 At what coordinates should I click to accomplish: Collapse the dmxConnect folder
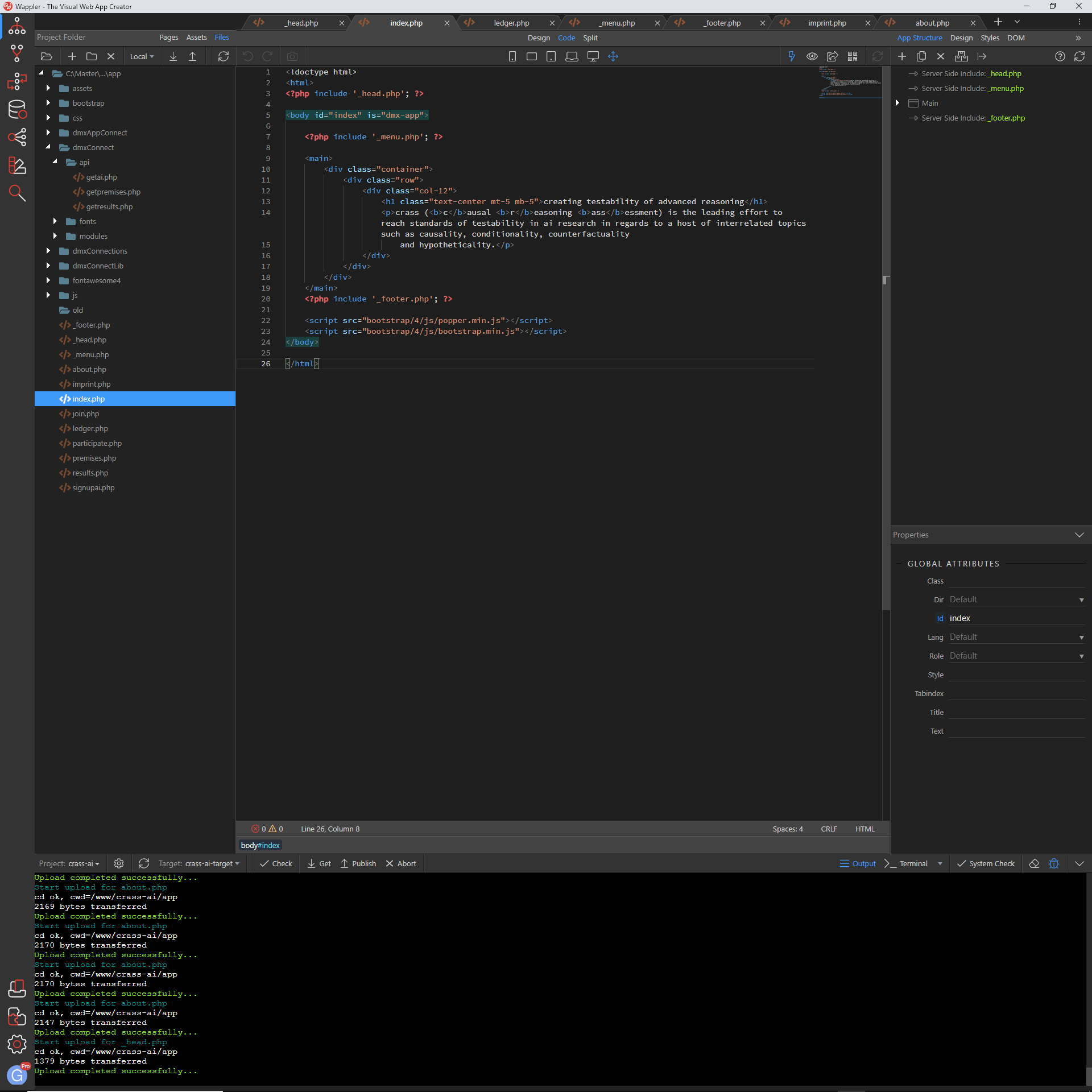[48, 147]
